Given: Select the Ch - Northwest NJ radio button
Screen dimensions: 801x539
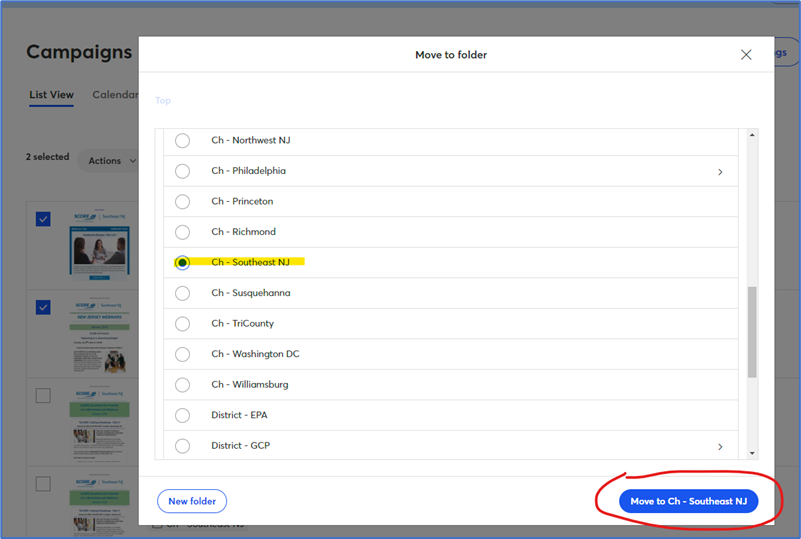Looking at the screenshot, I should tap(182, 141).
